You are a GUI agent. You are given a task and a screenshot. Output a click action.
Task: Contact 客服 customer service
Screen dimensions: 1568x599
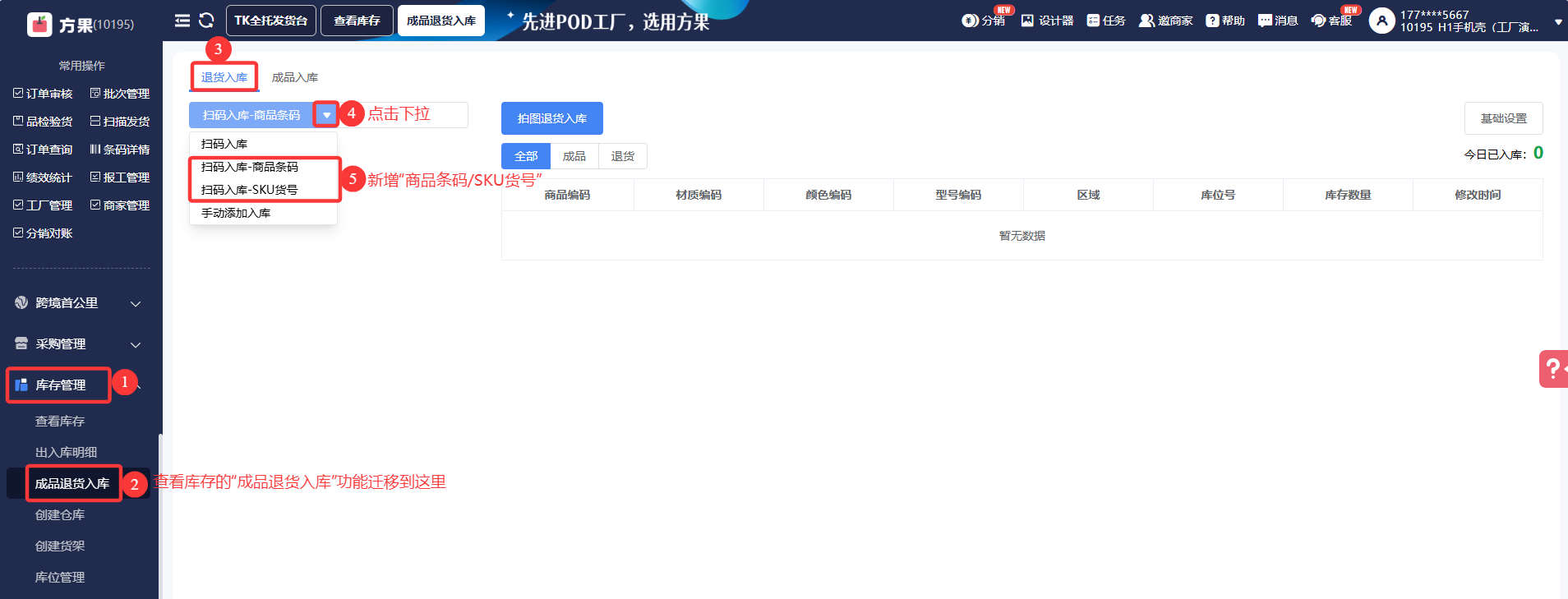pyautogui.click(x=1331, y=21)
